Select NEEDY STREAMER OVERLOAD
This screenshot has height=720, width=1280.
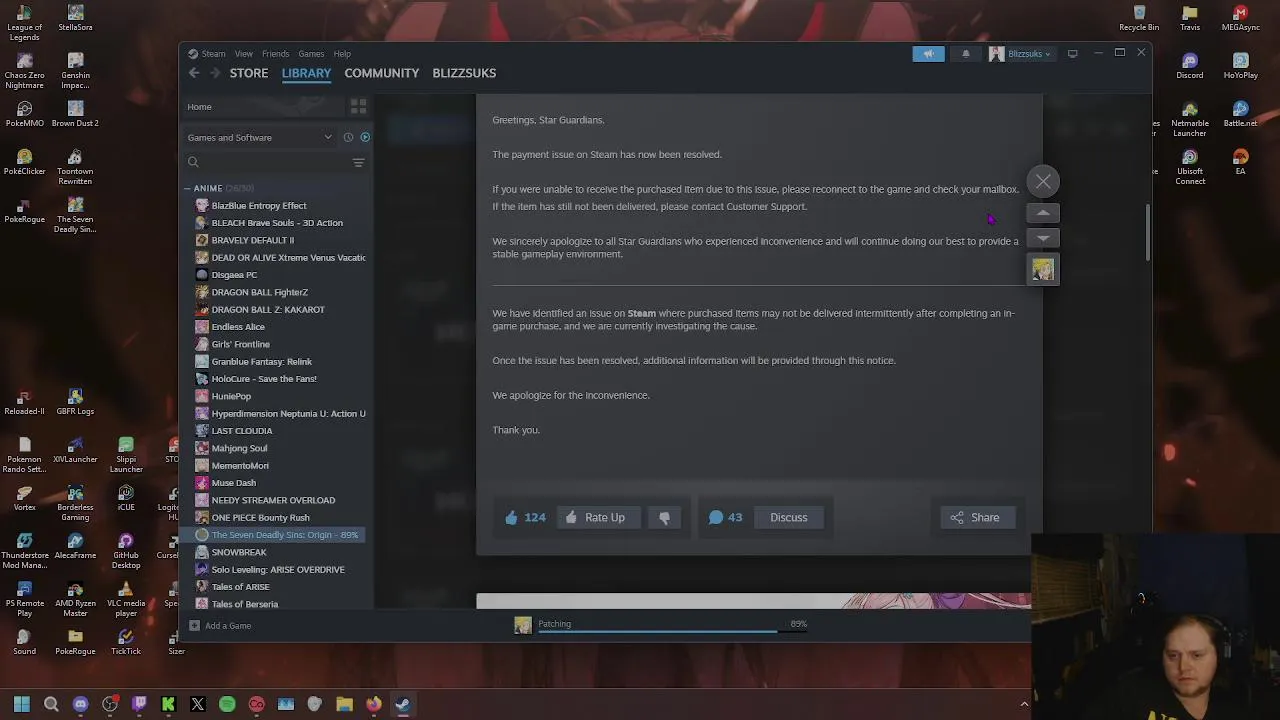pos(275,500)
